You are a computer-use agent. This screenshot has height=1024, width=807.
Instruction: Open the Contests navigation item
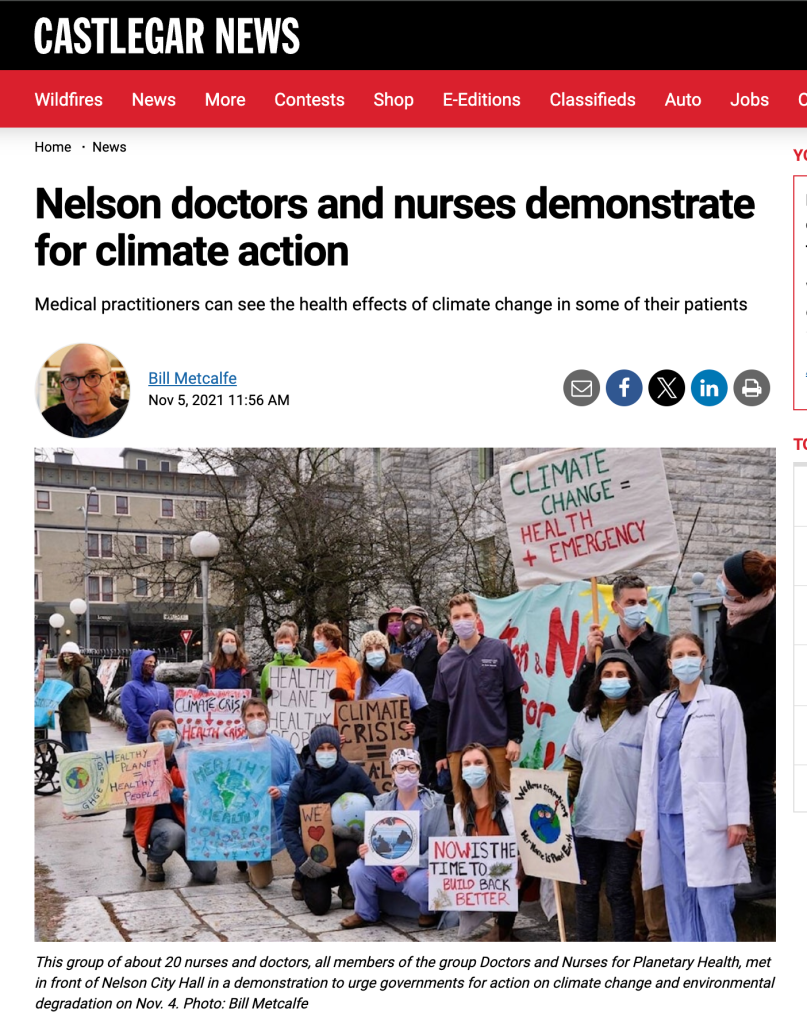pyautogui.click(x=309, y=99)
